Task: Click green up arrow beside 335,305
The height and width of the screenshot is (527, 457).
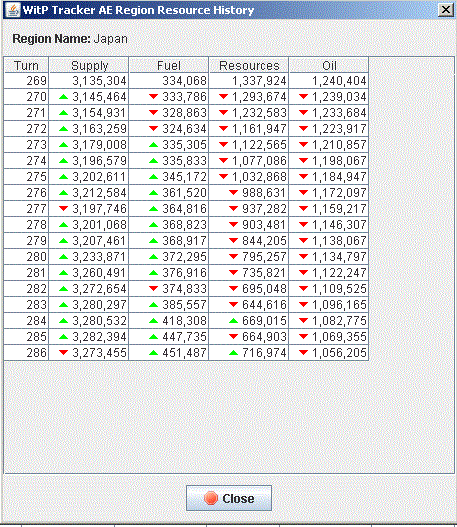Action: coord(153,145)
